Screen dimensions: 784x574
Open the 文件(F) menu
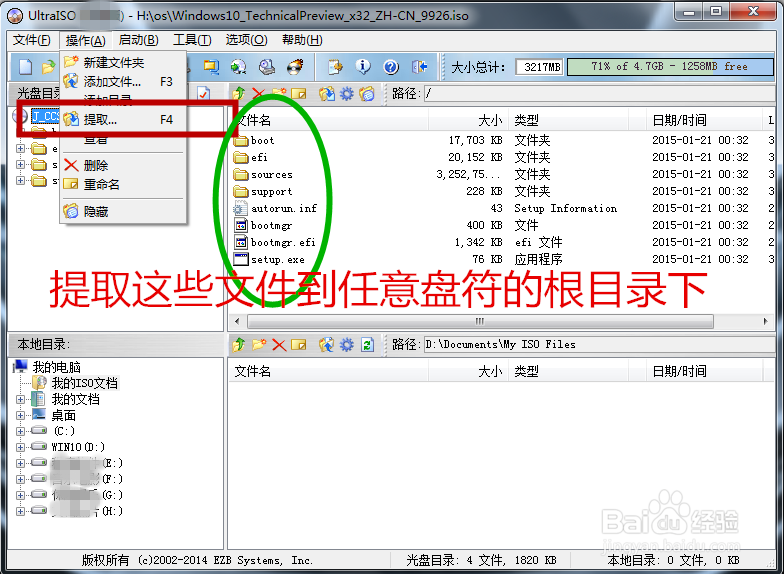pos(32,40)
